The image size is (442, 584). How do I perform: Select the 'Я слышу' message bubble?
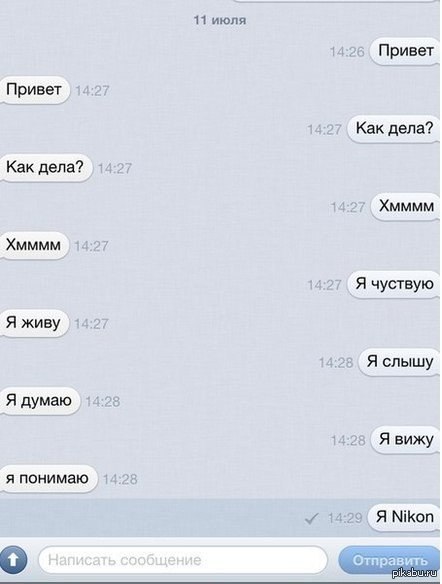pos(400,362)
